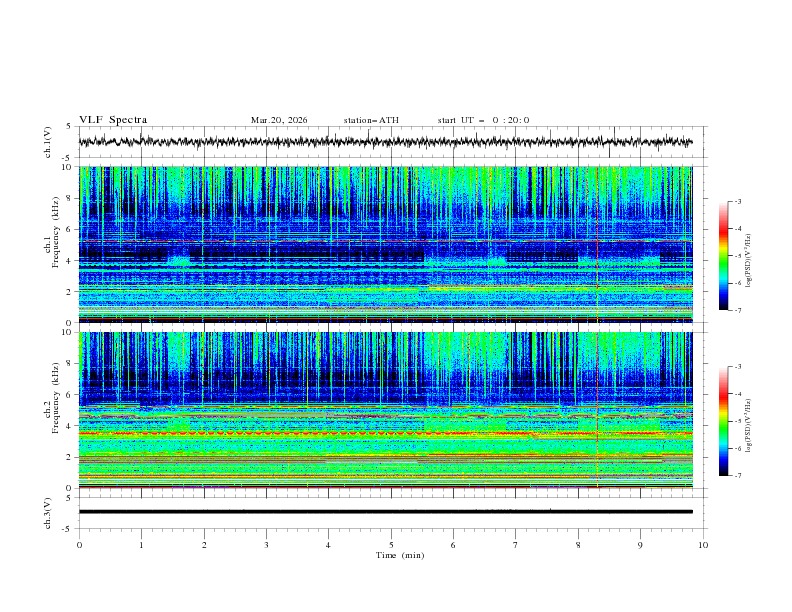792x612 pixels.
Task: Click the 'station=ATH' label
Action: (x=371, y=120)
